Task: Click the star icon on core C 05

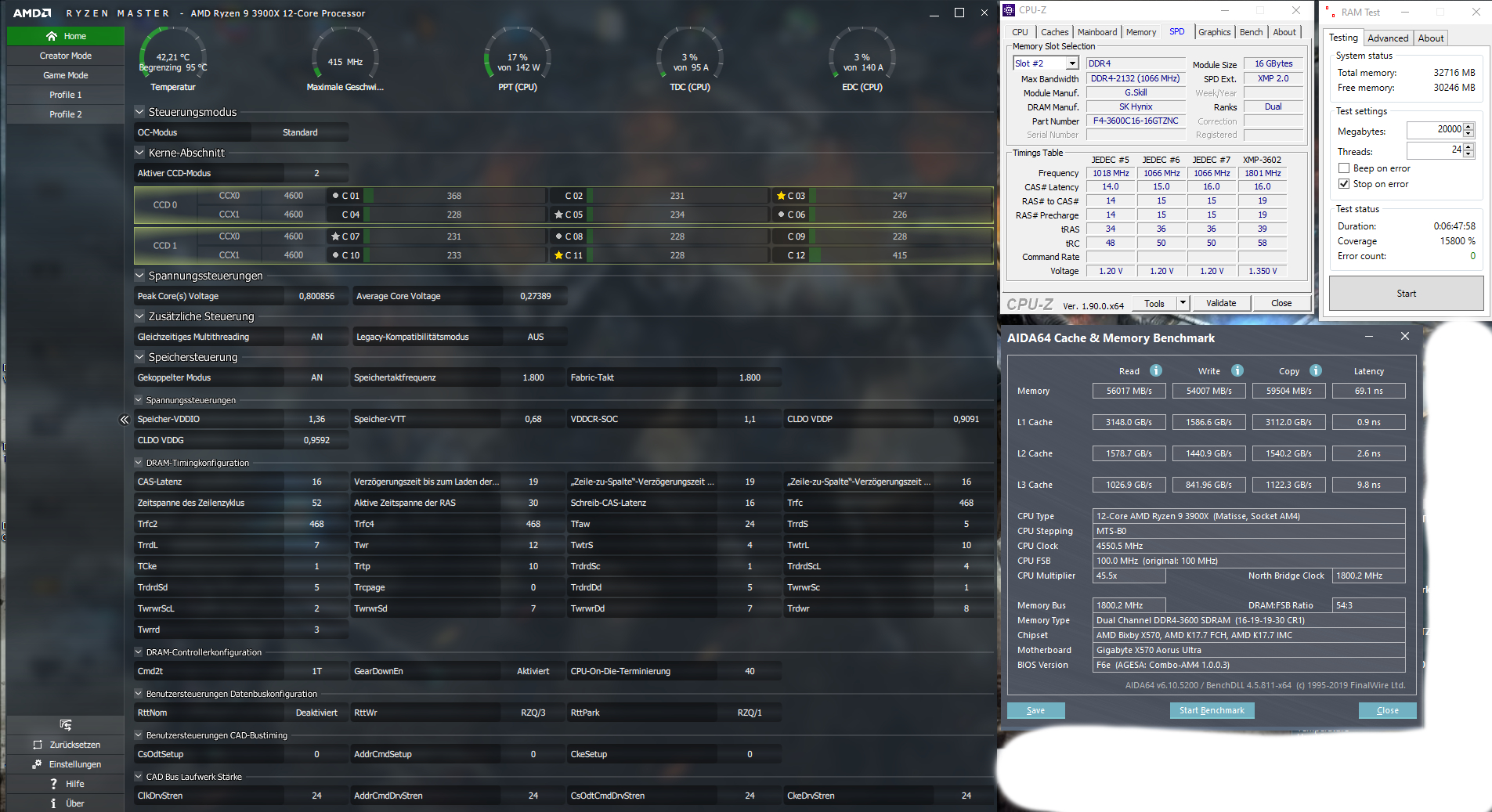Action: pos(558,215)
